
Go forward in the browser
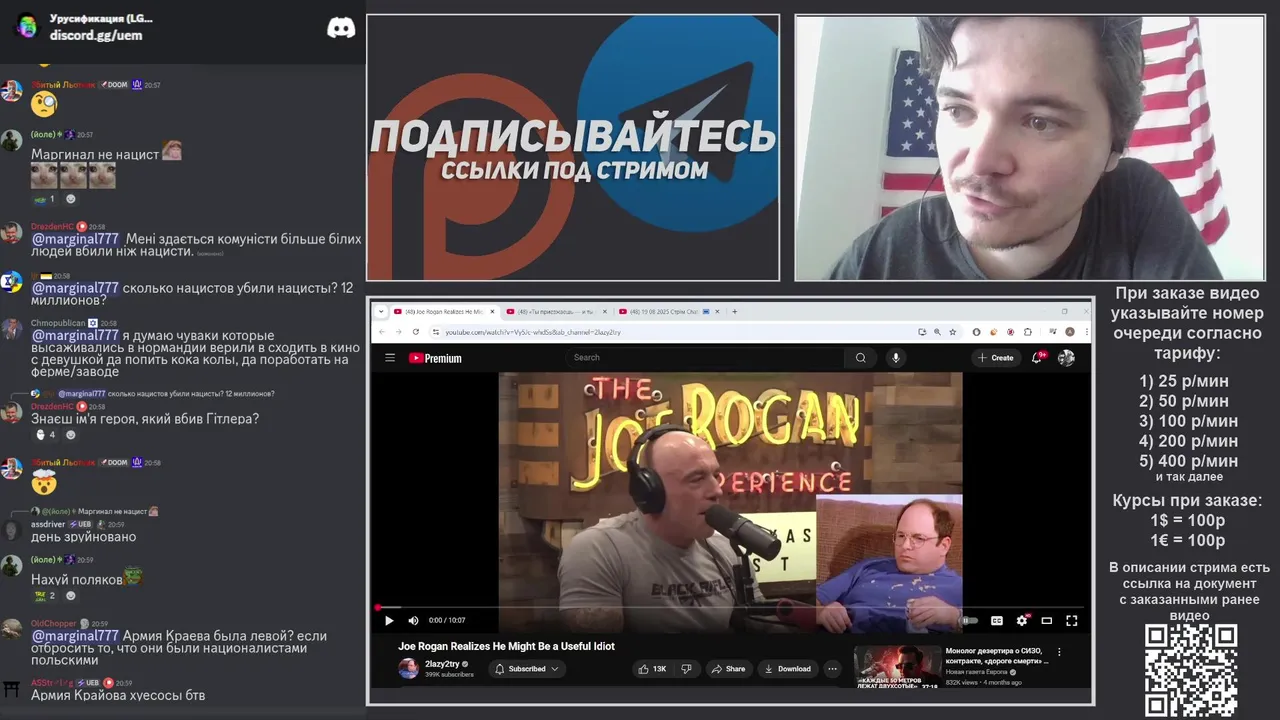coord(398,332)
